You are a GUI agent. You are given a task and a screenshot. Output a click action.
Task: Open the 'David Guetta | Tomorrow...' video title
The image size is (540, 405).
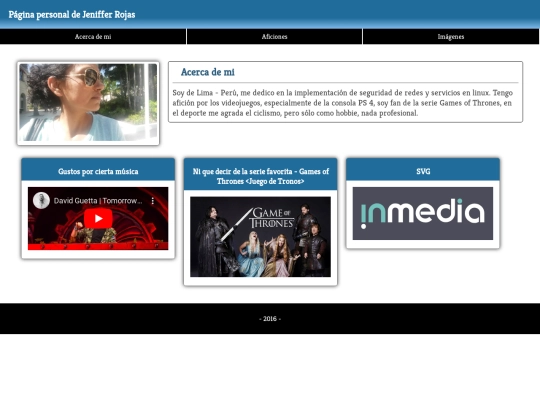(98, 201)
